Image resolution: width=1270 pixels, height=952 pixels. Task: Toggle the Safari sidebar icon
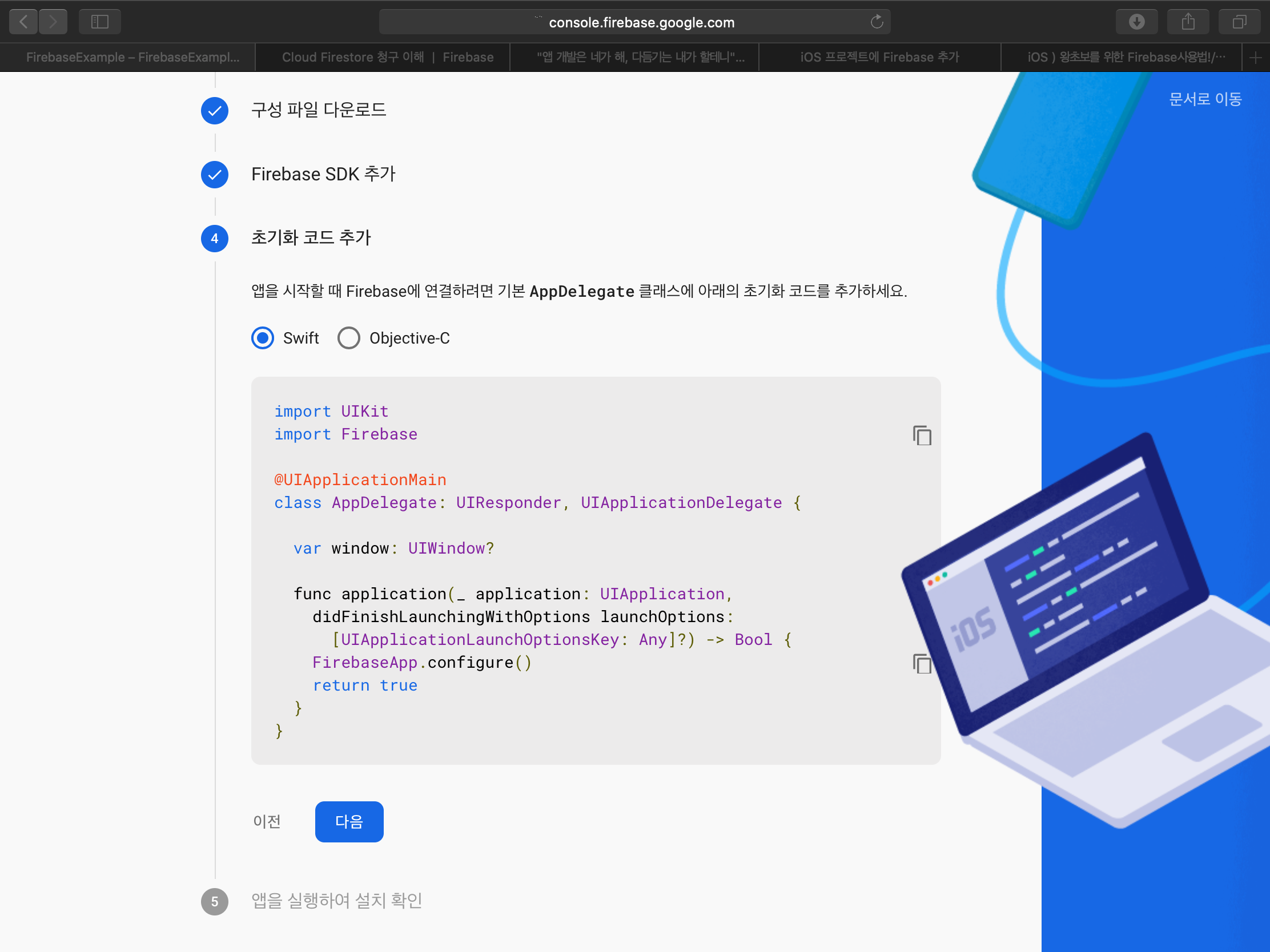point(99,22)
